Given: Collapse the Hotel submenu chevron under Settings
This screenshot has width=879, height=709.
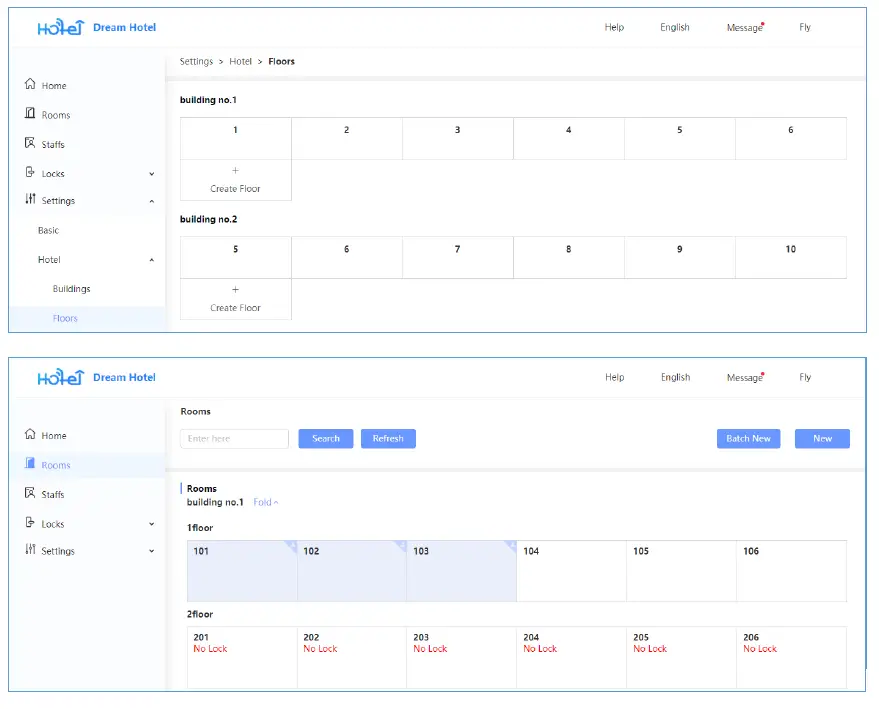Looking at the screenshot, I should (x=152, y=260).
